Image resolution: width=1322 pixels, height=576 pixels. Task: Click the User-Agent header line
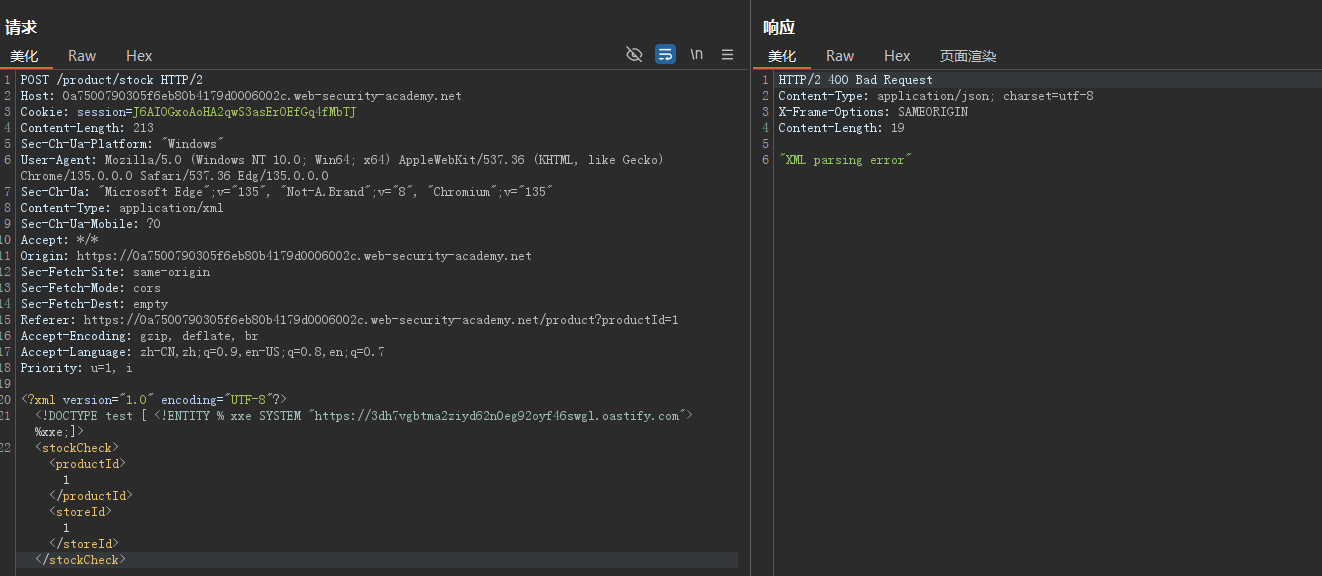pos(342,168)
